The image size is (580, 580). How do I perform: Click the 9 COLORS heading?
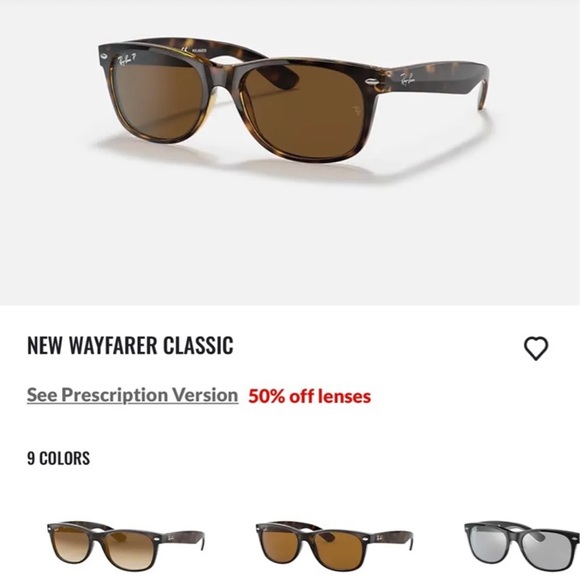pos(58,458)
